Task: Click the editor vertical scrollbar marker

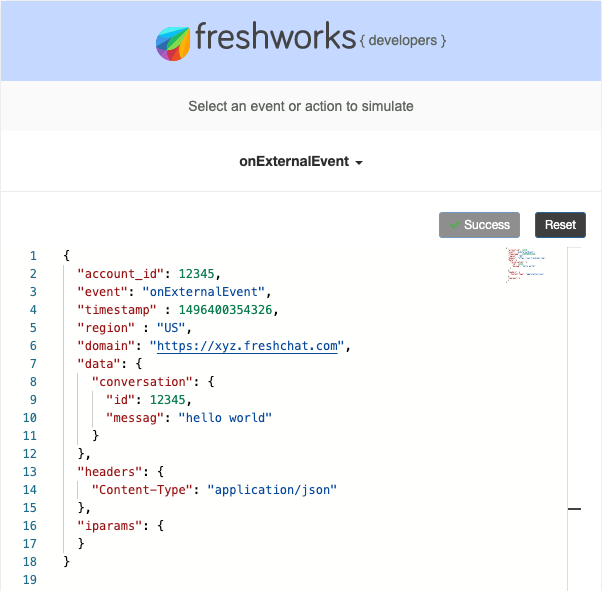Action: tap(574, 509)
